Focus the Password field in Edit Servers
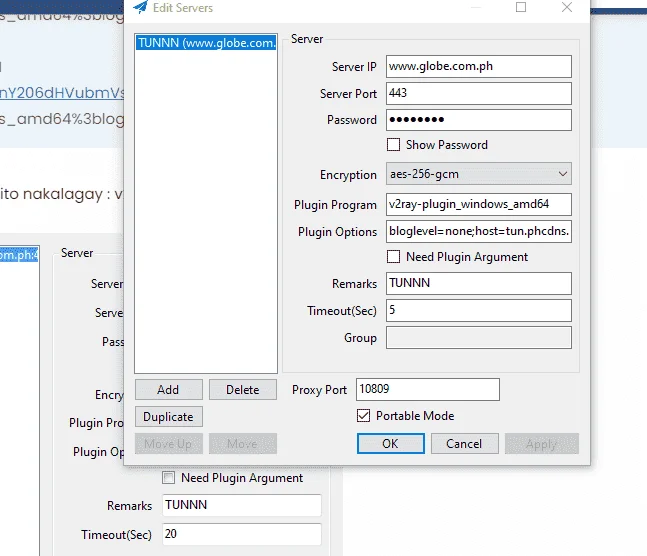 (479, 120)
